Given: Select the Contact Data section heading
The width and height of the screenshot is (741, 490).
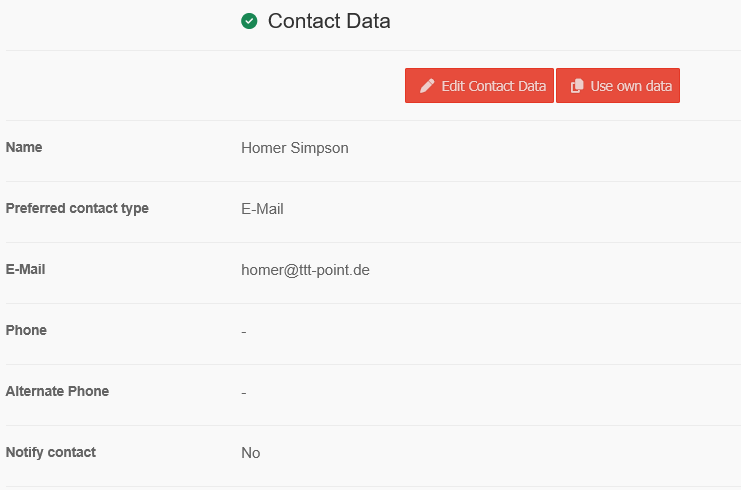Looking at the screenshot, I should (329, 21).
